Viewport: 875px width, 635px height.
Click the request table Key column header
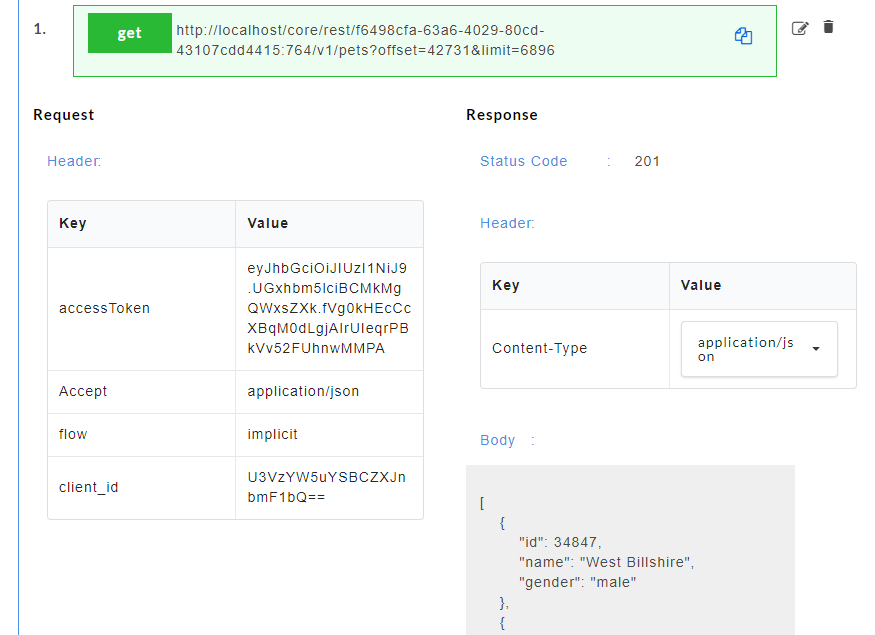tap(142, 224)
